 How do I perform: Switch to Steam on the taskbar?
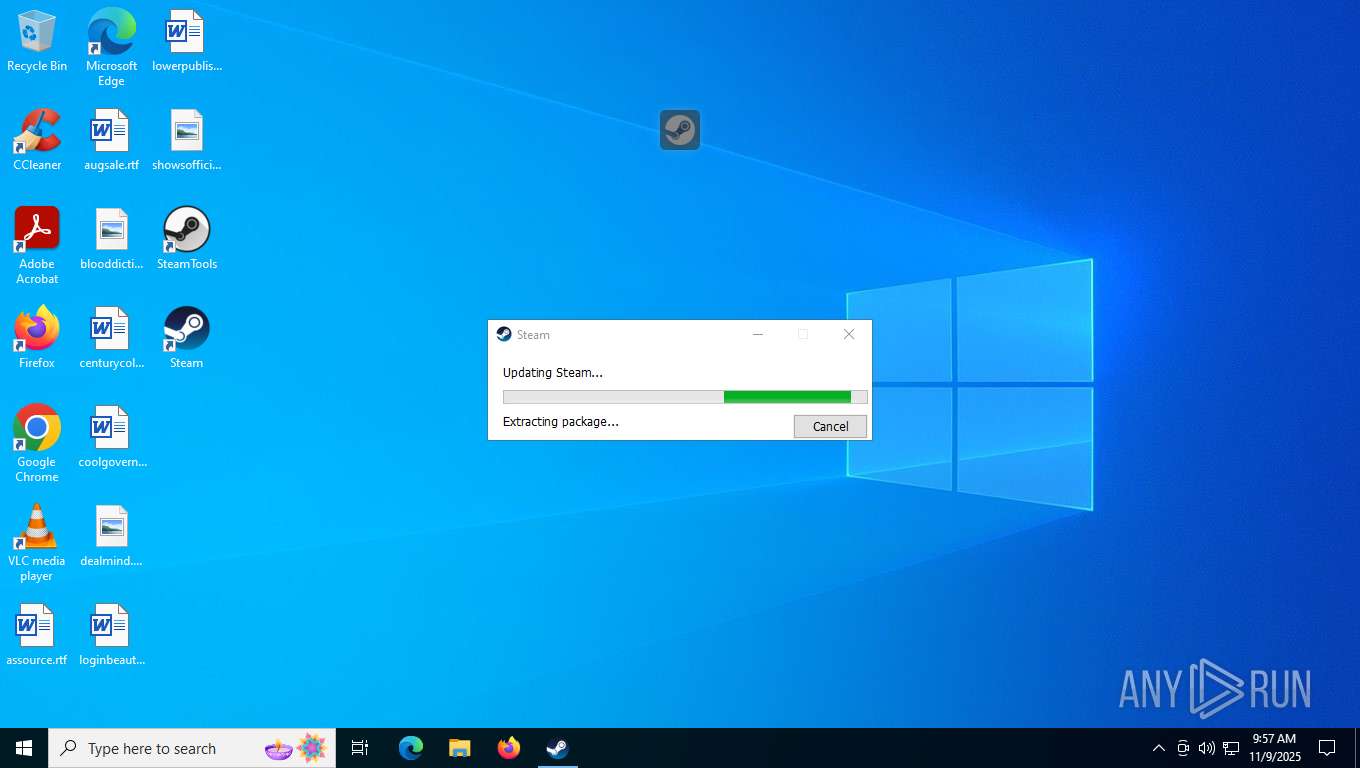click(x=557, y=748)
